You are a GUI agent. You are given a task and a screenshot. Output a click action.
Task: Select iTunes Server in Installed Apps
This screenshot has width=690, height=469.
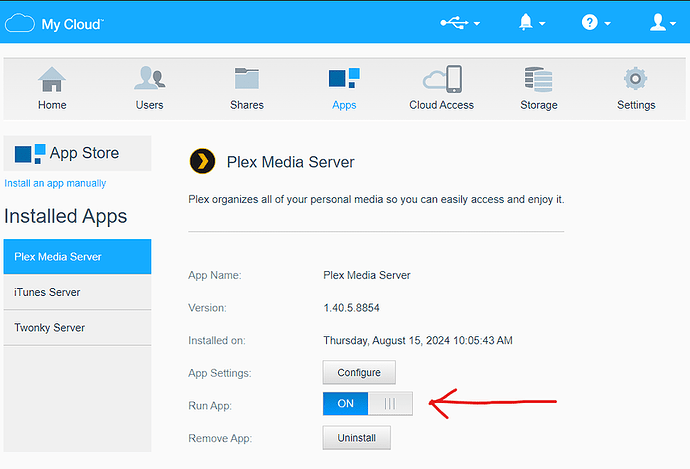pos(77,292)
